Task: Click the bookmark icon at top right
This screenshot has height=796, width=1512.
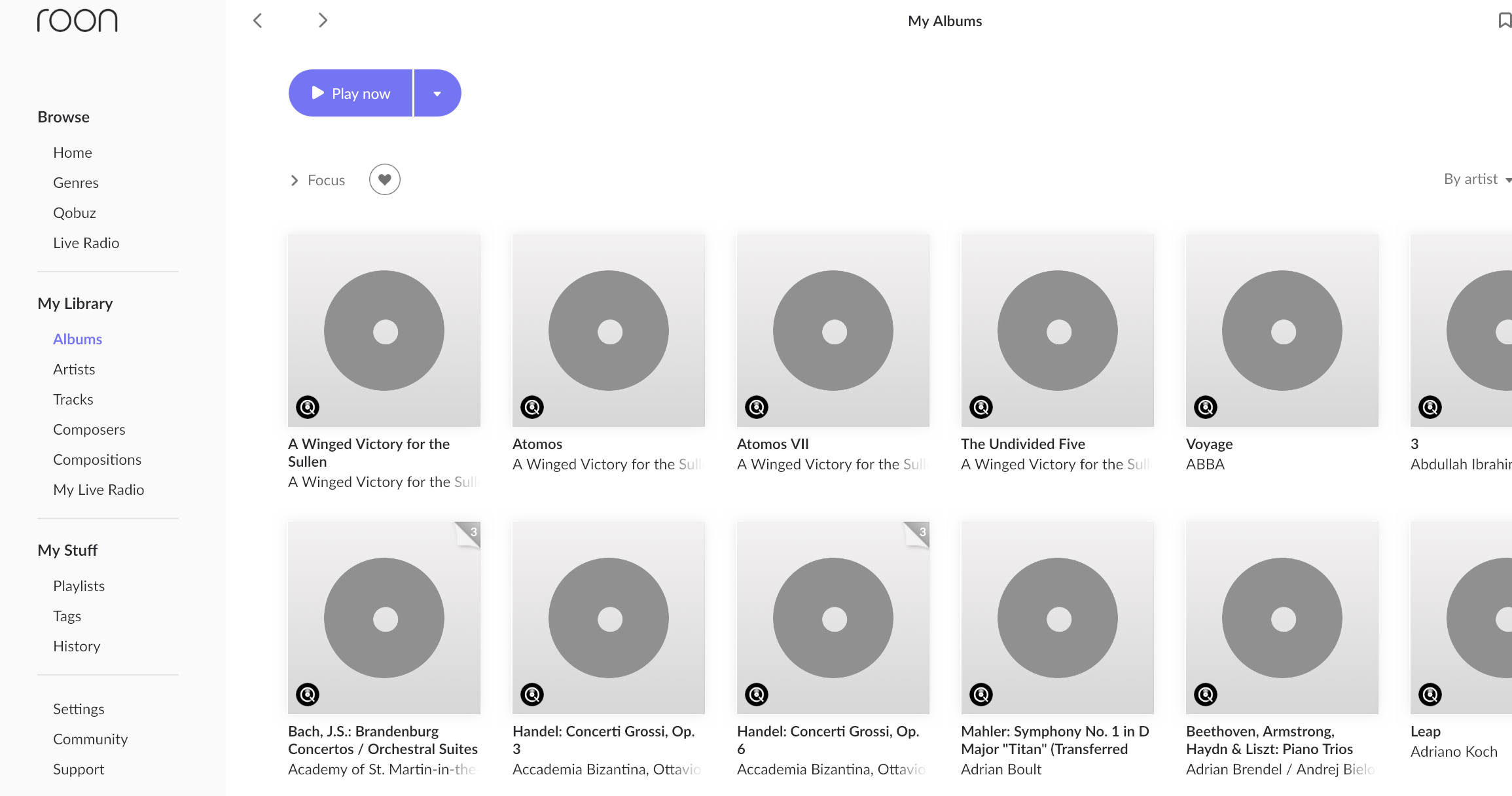Action: point(1504,21)
